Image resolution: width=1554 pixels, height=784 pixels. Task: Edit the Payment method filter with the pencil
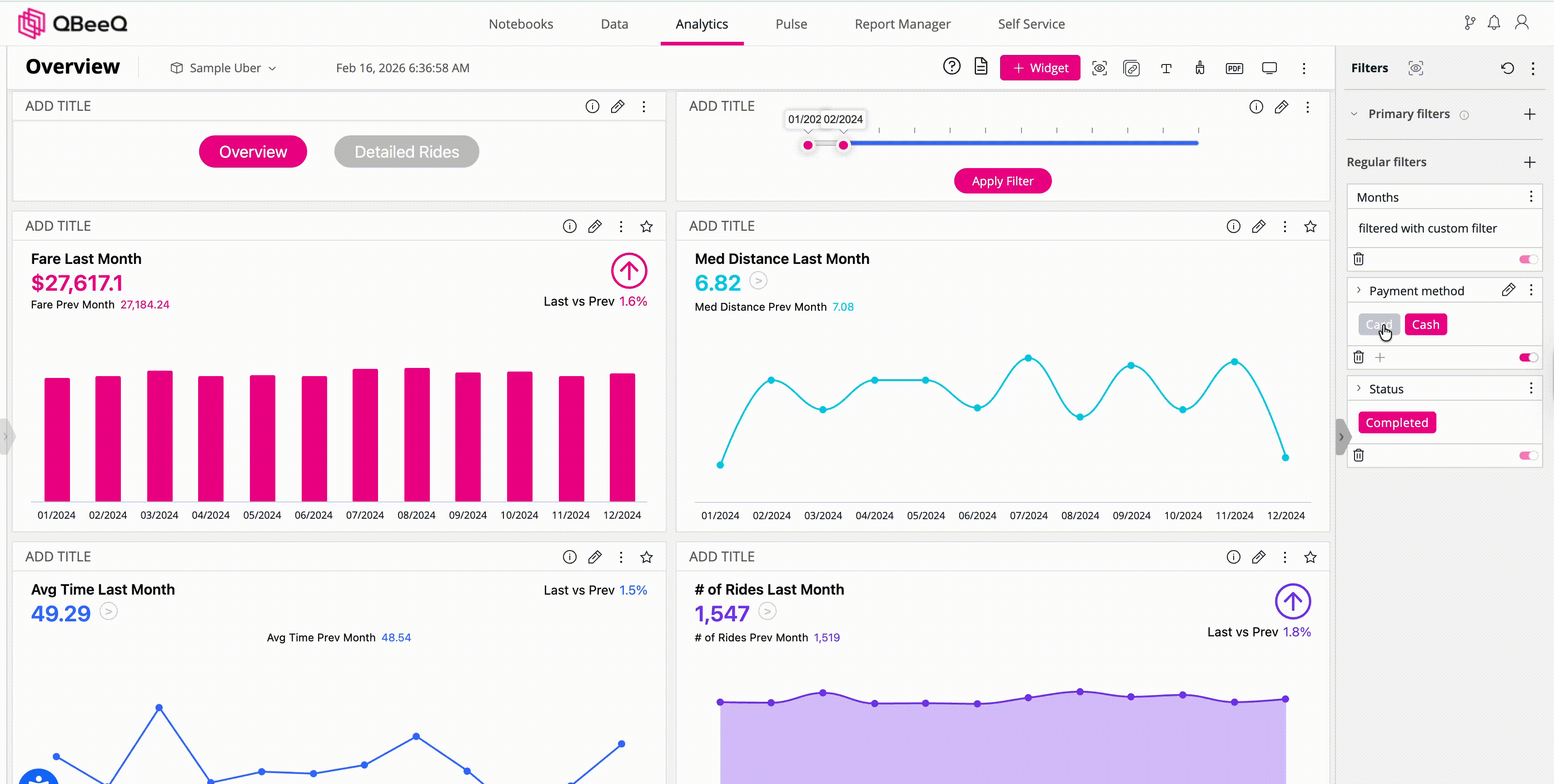(x=1508, y=290)
